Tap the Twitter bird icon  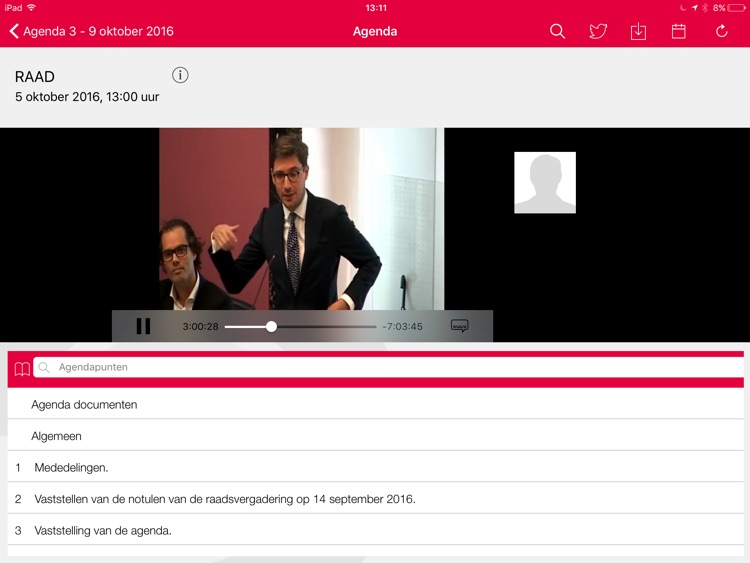coord(598,32)
